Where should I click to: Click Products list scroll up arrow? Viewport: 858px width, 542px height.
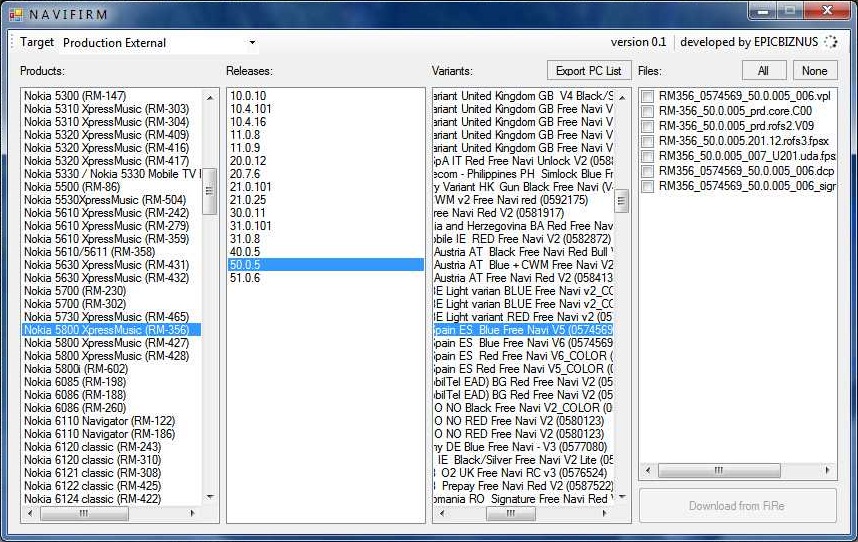click(210, 97)
